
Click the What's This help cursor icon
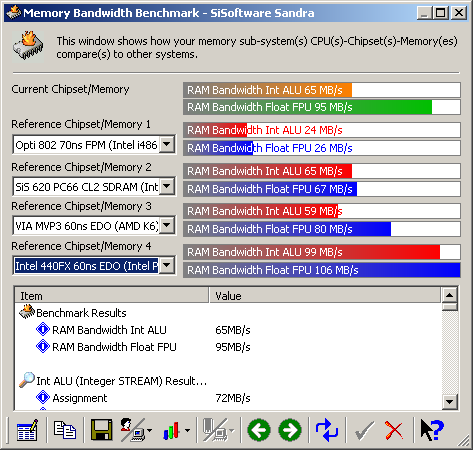pyautogui.click(x=432, y=430)
